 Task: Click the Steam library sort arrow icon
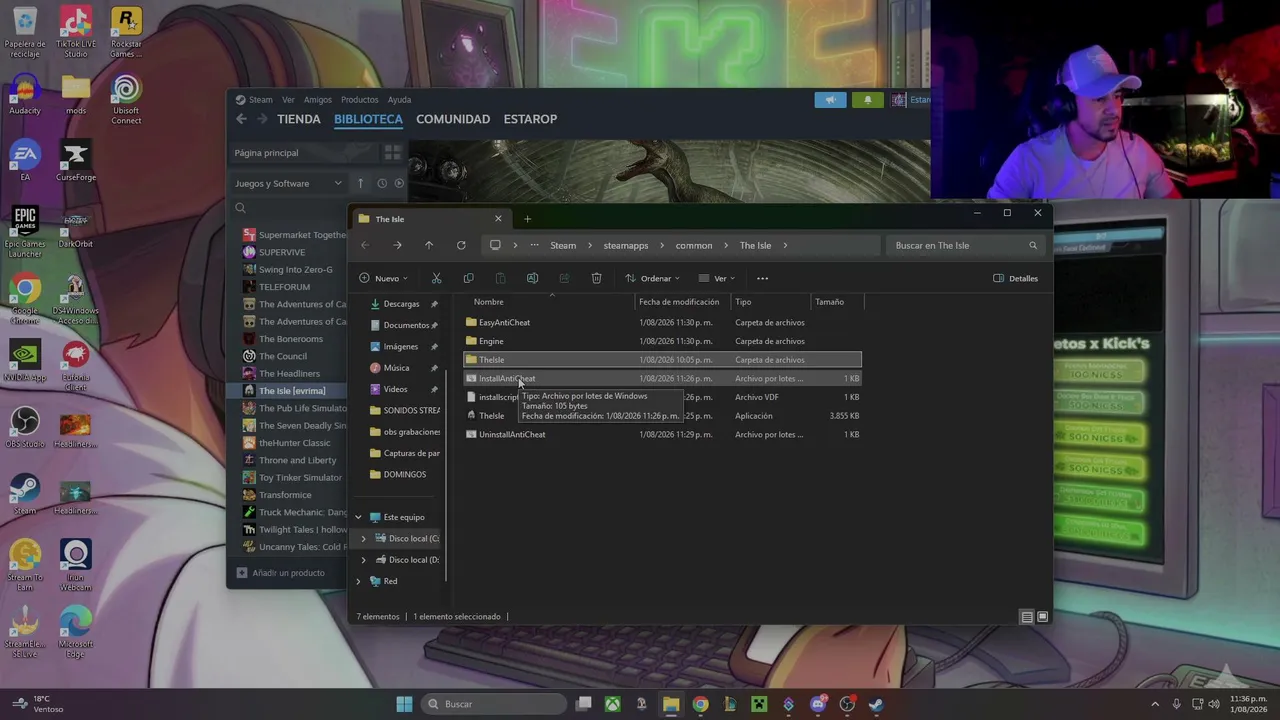(x=360, y=183)
